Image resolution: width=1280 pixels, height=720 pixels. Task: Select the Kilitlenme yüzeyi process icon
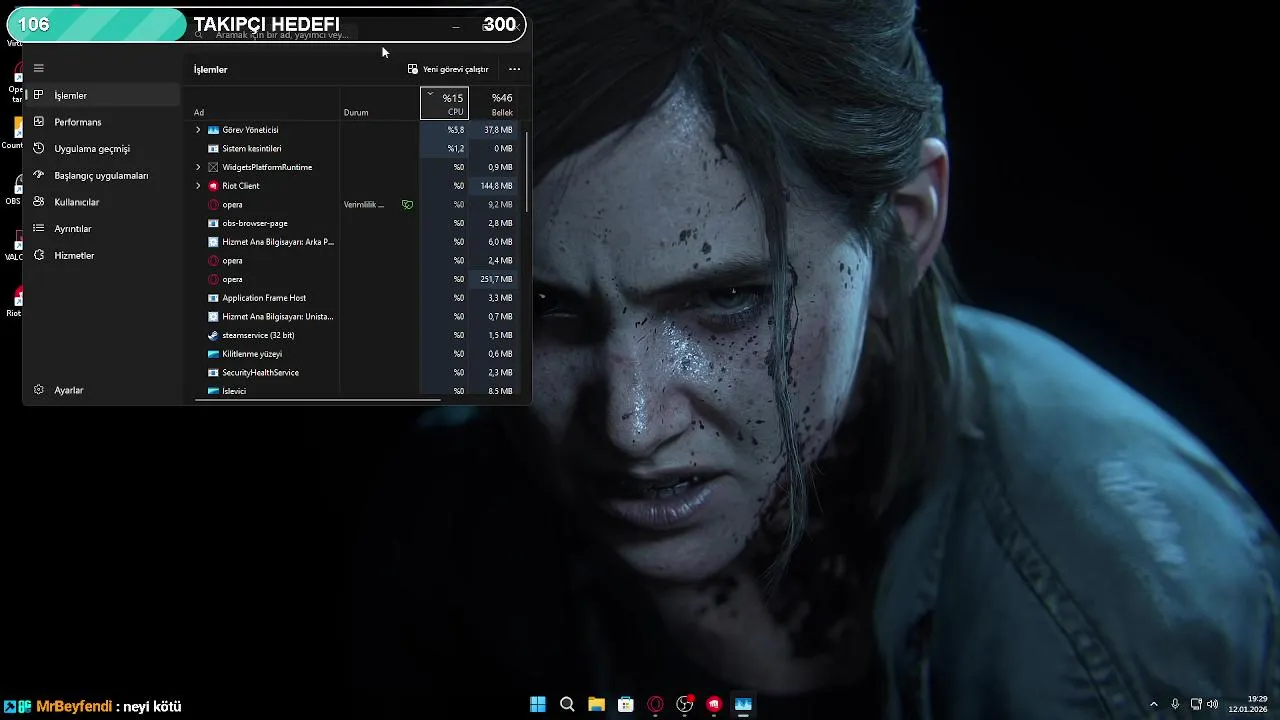pyautogui.click(x=213, y=354)
